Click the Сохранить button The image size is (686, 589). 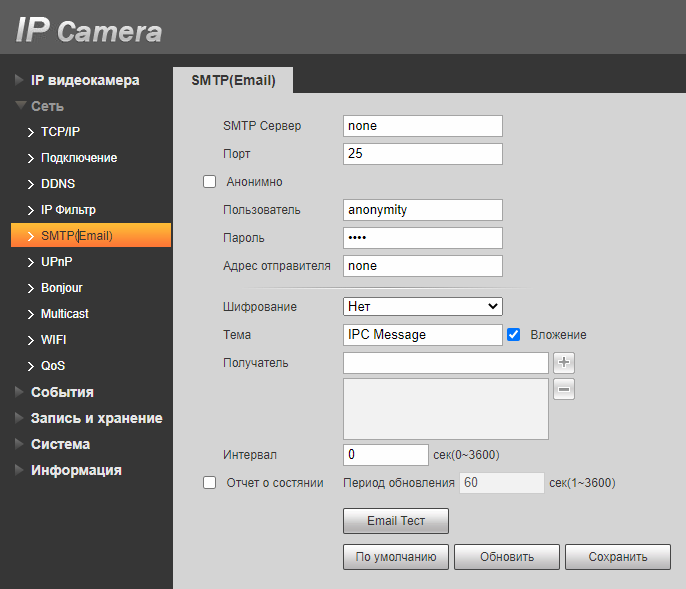coord(618,557)
